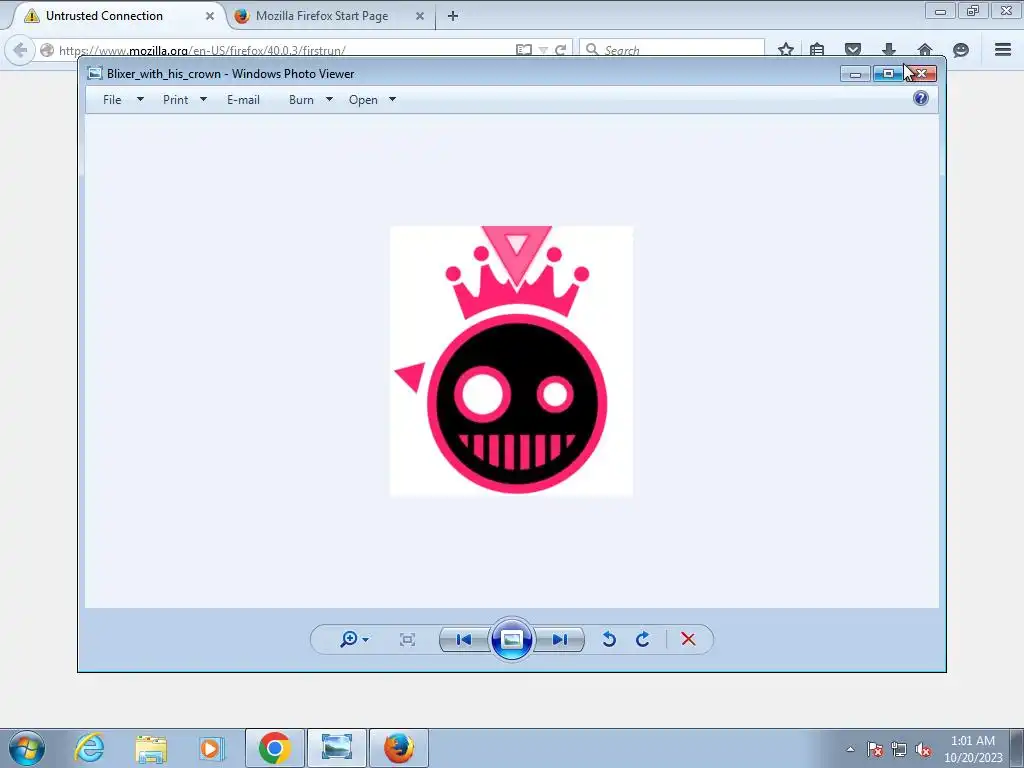The height and width of the screenshot is (768, 1024).
Task: Bookmark this page with the star
Action: [x=786, y=50]
